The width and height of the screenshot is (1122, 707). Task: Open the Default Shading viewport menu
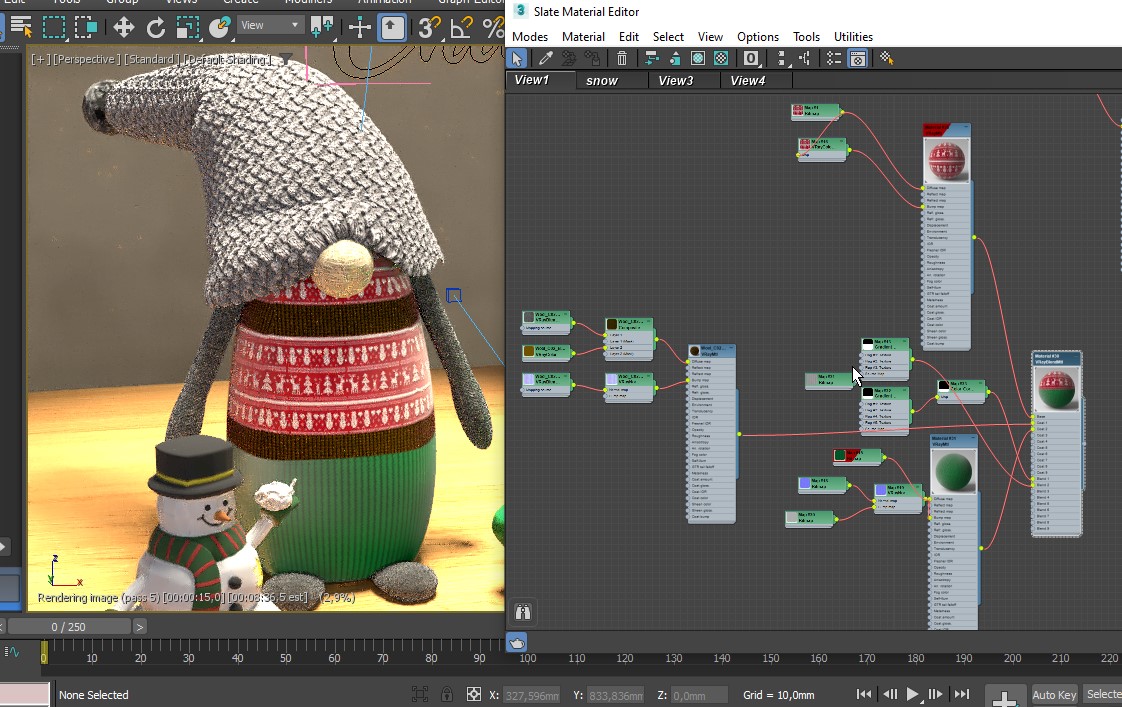point(227,60)
